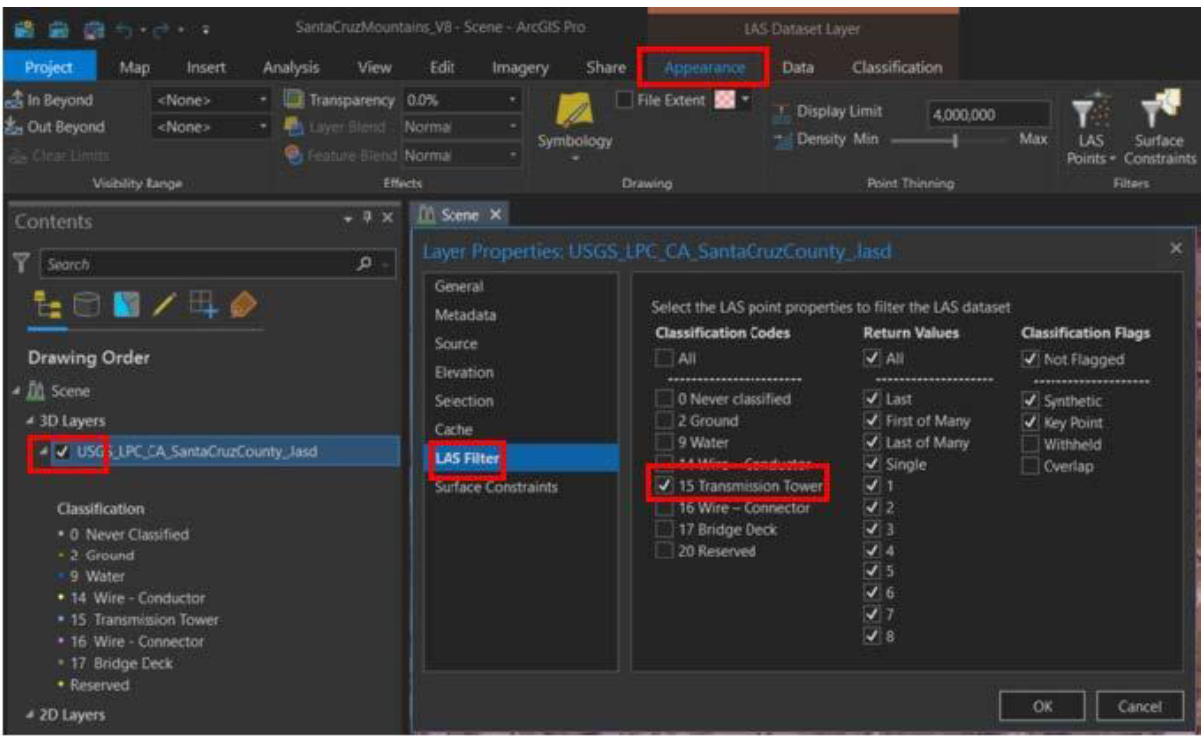Enable the 2 Ground classification code
This screenshot has width=1204, height=736.
pyautogui.click(x=664, y=421)
